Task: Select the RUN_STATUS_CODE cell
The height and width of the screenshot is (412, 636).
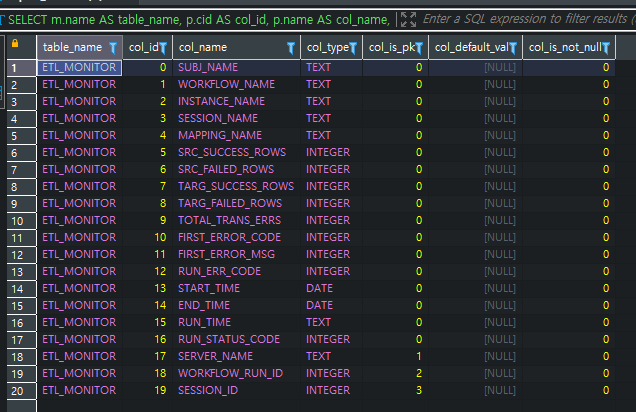Action: 236,340
